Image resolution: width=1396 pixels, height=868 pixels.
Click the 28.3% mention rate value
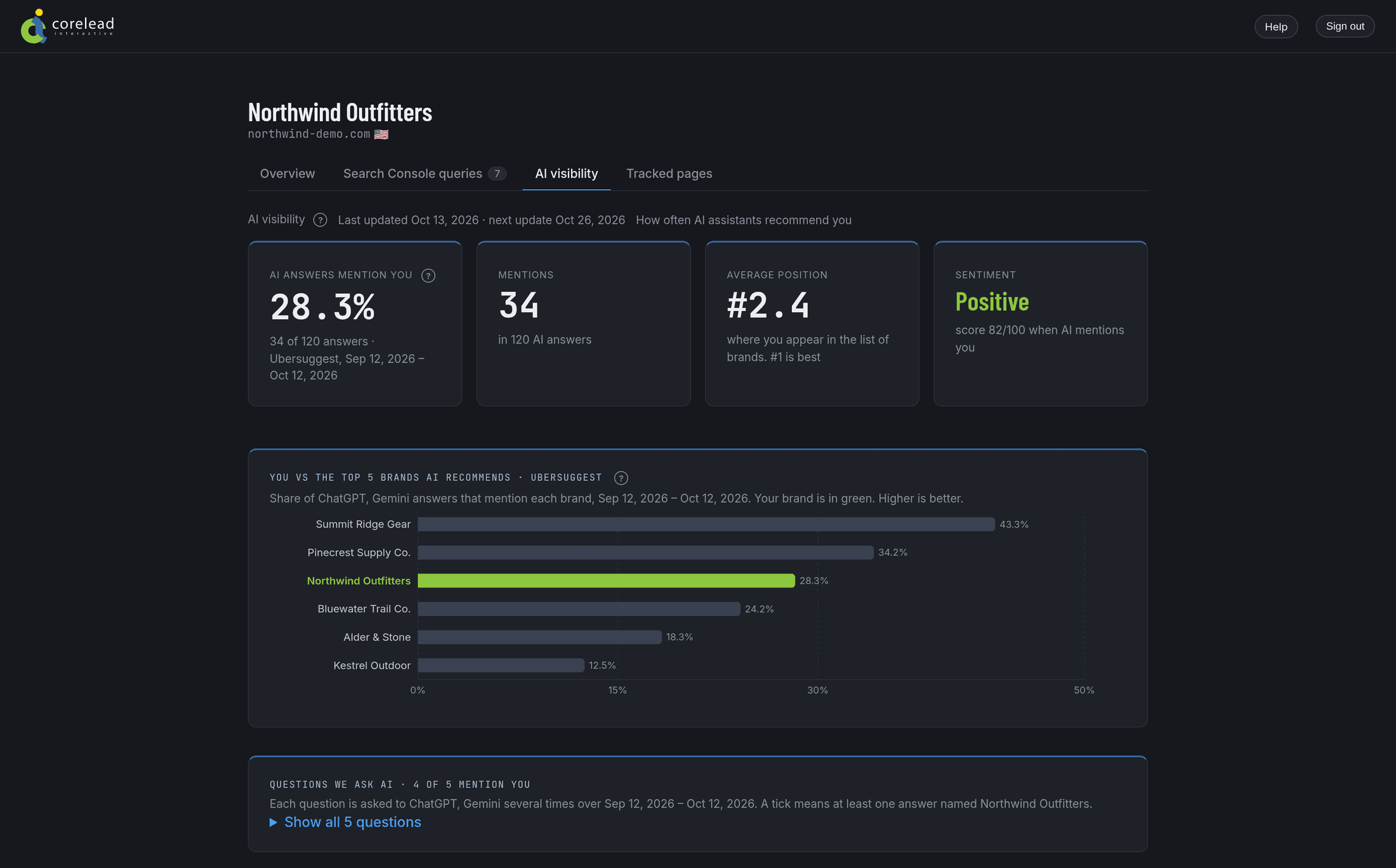tap(323, 307)
